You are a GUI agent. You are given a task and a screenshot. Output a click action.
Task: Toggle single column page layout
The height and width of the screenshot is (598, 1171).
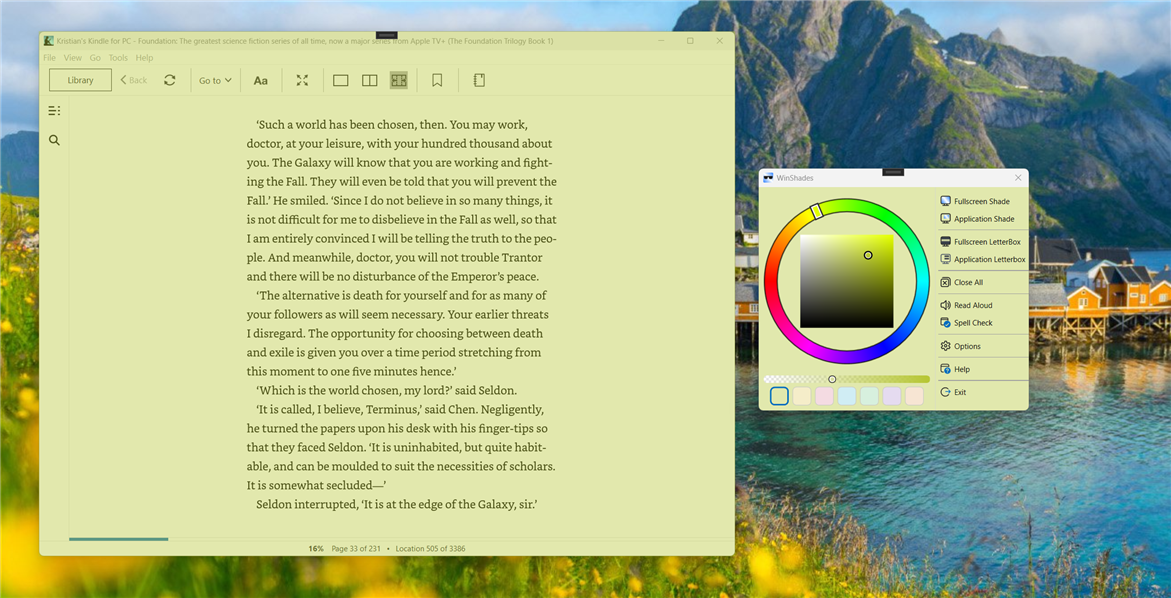coord(340,79)
